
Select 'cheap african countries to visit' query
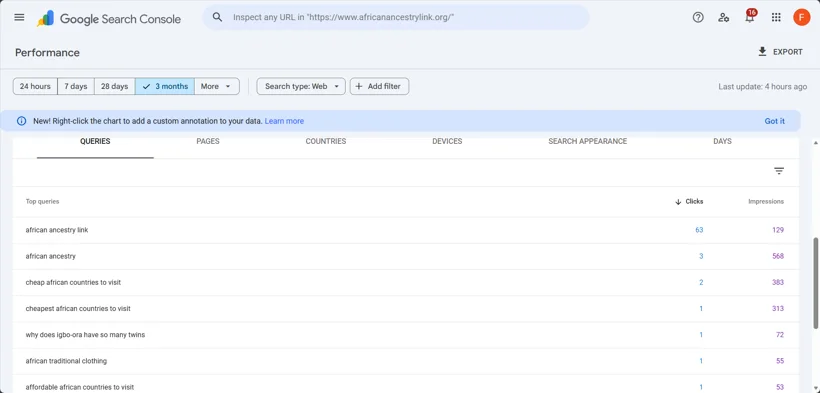73,283
